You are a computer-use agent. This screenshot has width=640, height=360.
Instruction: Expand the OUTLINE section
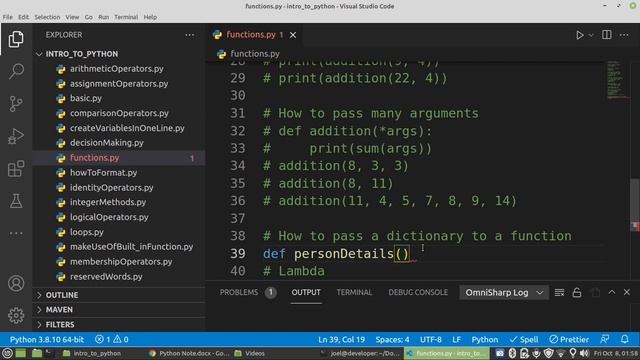click(118, 295)
